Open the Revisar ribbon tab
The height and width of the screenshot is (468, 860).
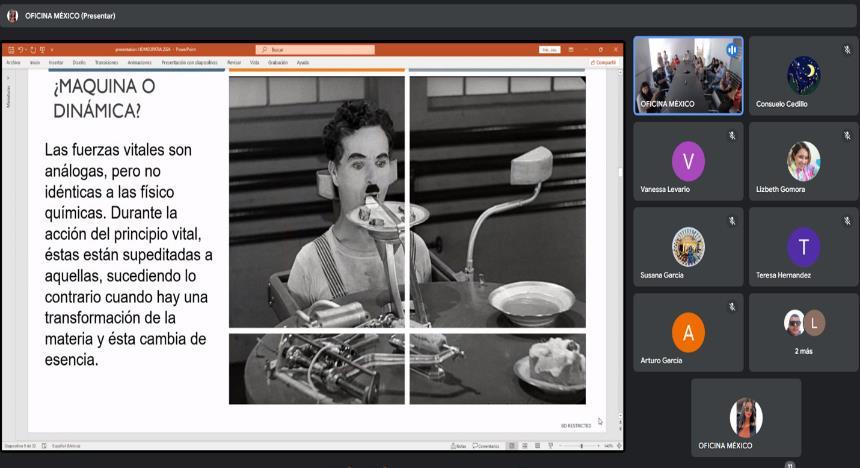pos(234,63)
